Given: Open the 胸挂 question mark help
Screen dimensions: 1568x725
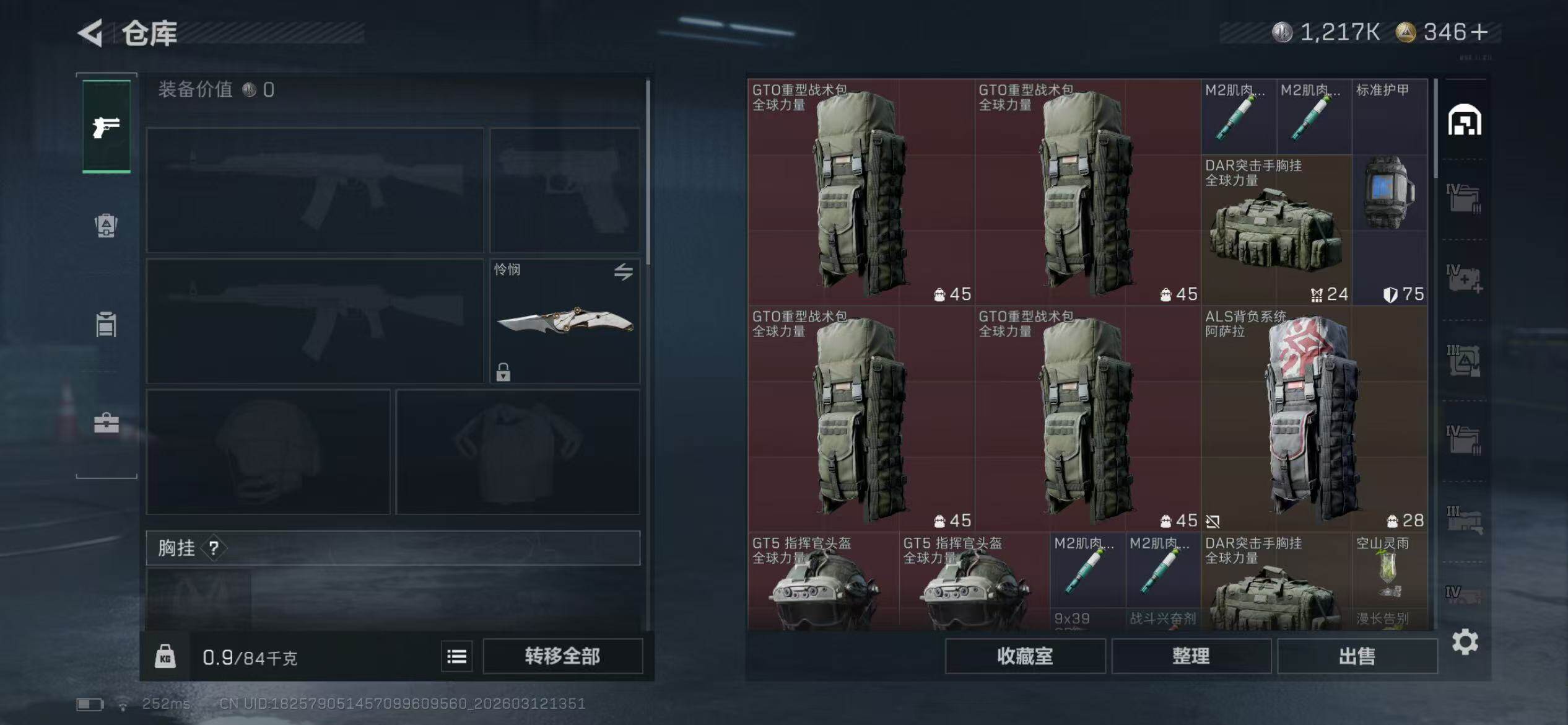Looking at the screenshot, I should [x=214, y=548].
